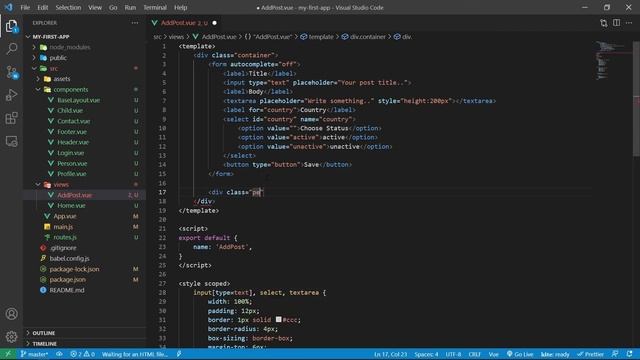The width and height of the screenshot is (640, 360).
Task: Split the editor to the right
Action: point(616,23)
